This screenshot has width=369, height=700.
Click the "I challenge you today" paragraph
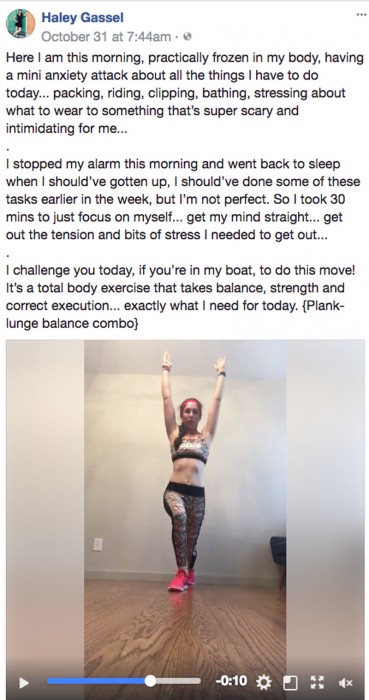(181, 297)
